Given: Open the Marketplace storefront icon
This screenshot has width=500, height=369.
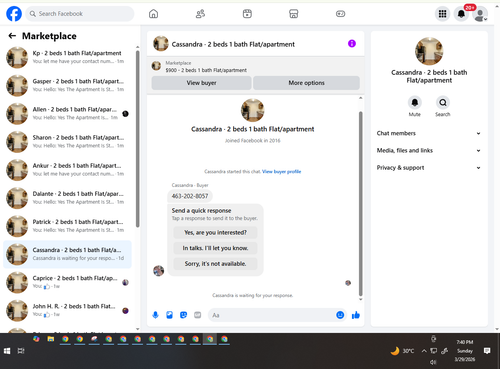Looking at the screenshot, I should click(x=294, y=14).
